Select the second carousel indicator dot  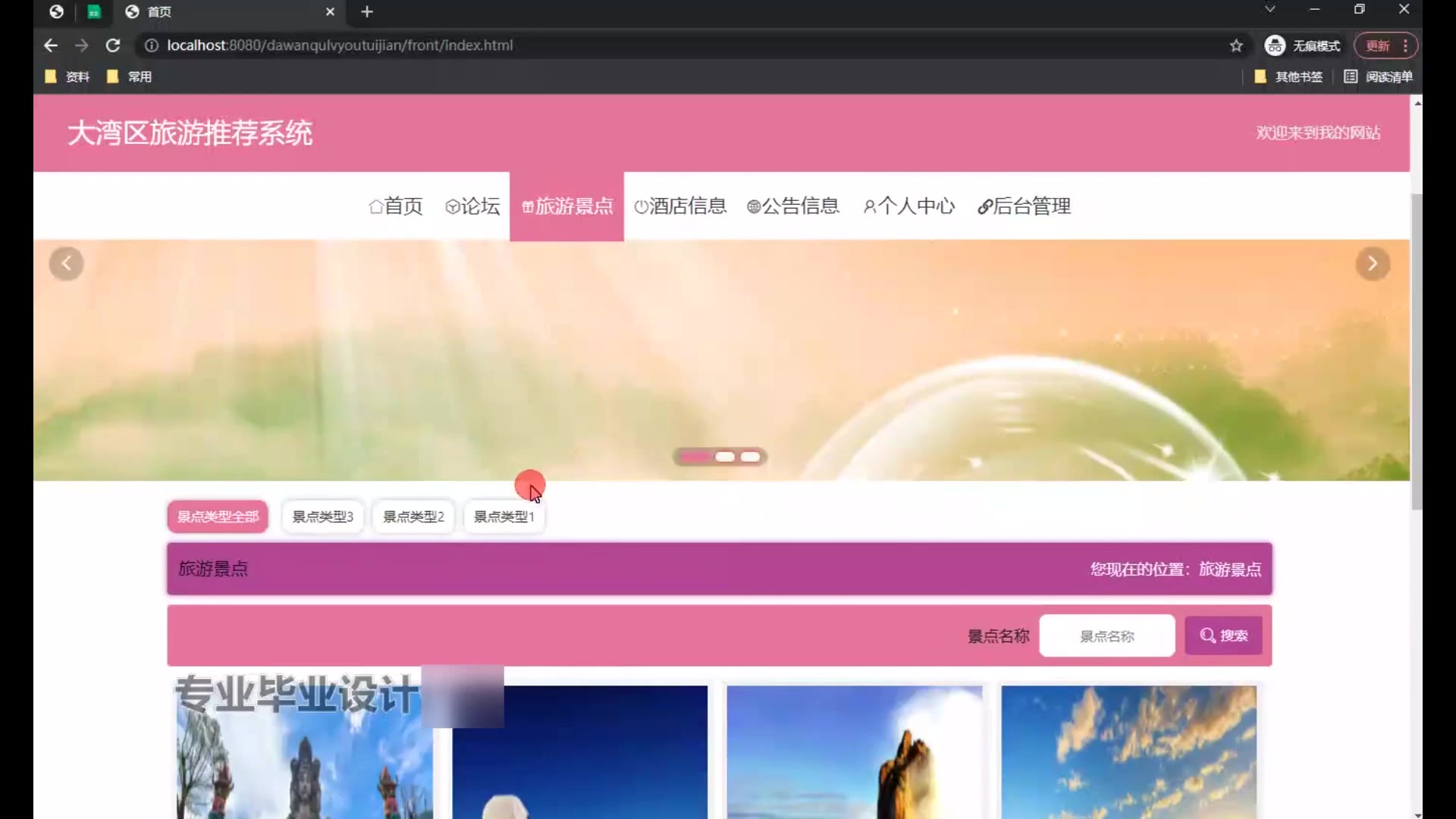point(725,457)
